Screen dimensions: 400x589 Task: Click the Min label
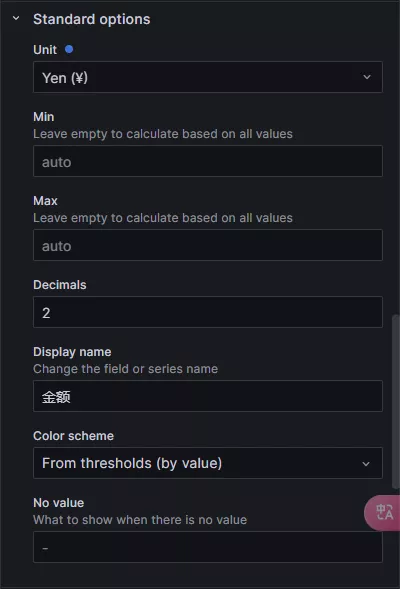44,117
